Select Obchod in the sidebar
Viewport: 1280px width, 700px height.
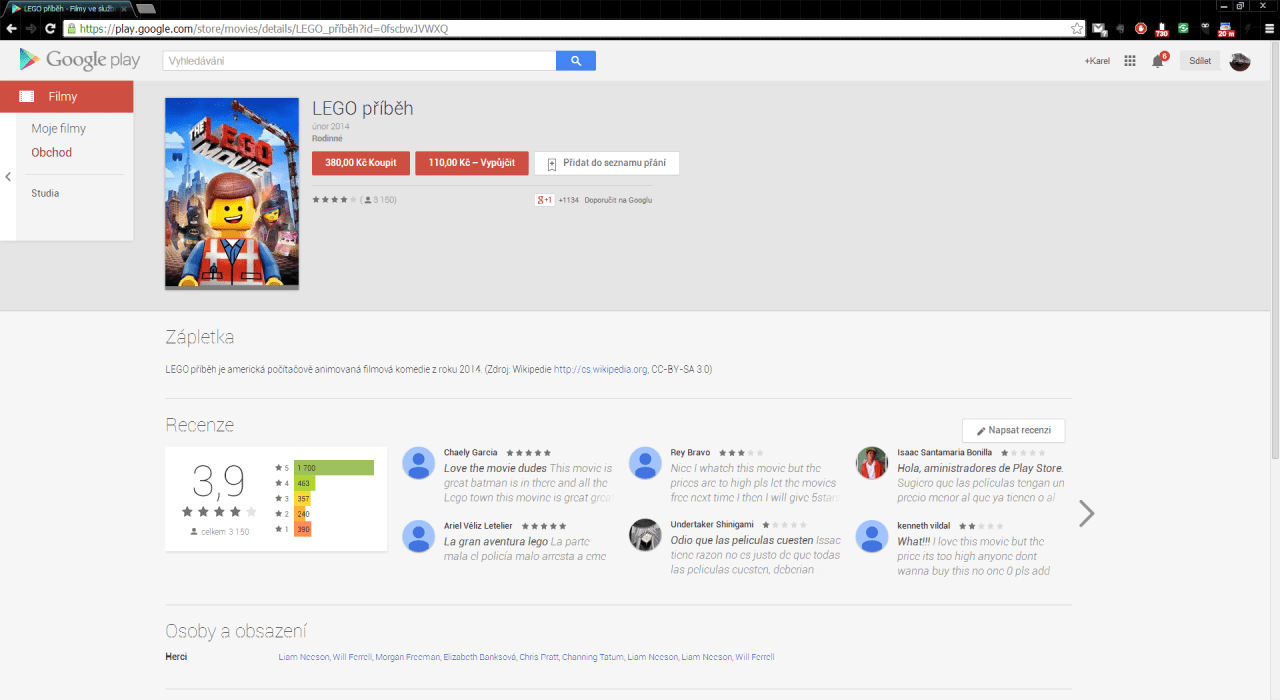pyautogui.click(x=51, y=152)
